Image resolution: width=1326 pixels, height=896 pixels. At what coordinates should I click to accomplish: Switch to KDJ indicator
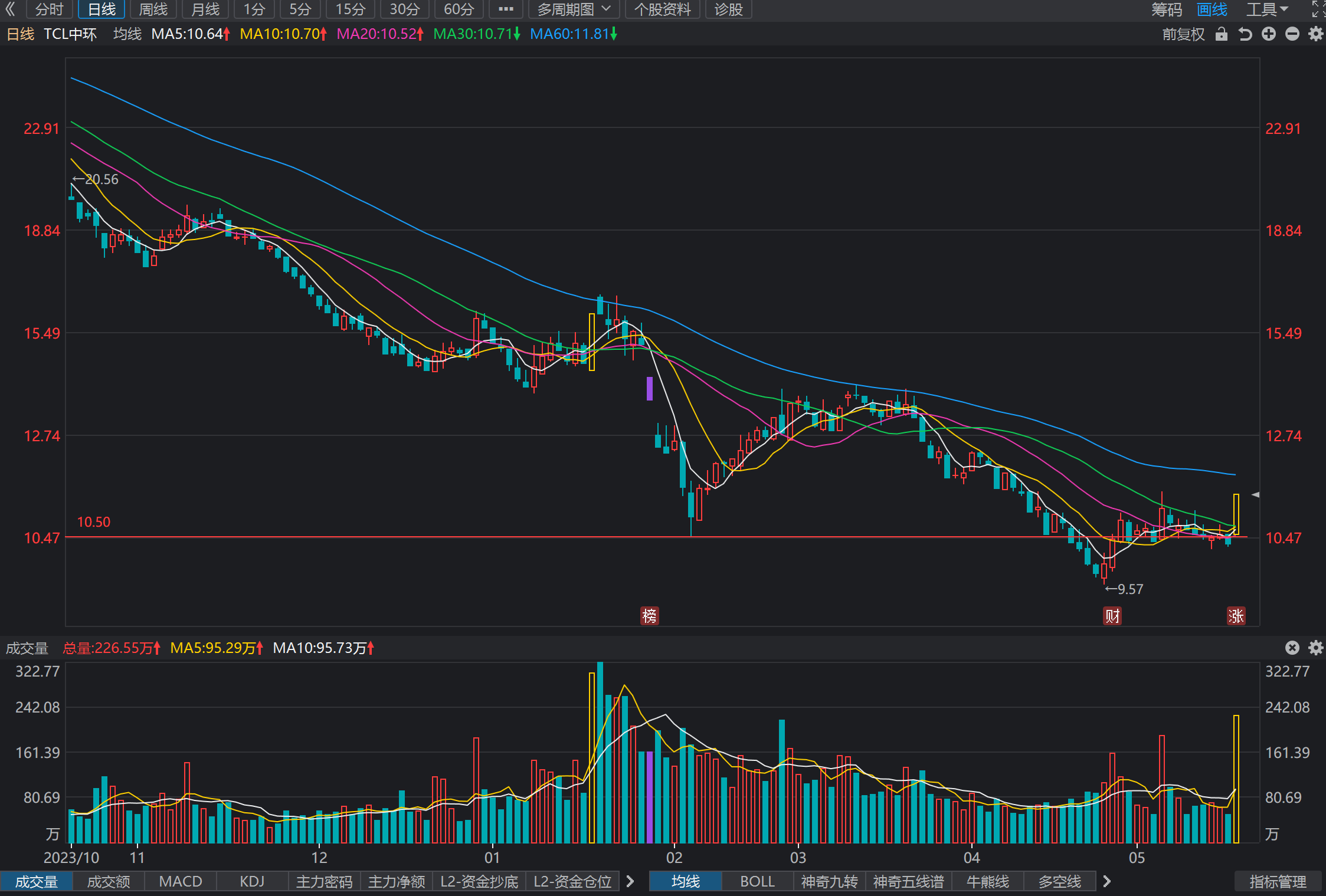pyautogui.click(x=253, y=881)
